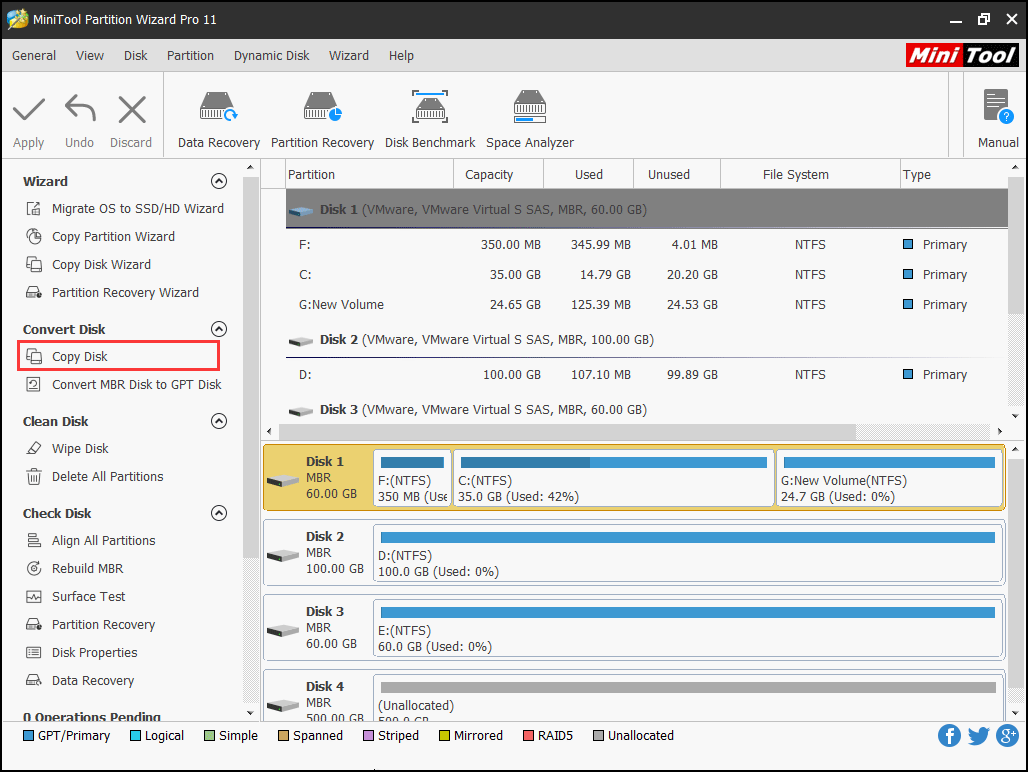Click the Apply checkmark icon
Image resolution: width=1028 pixels, height=772 pixels.
tap(29, 109)
